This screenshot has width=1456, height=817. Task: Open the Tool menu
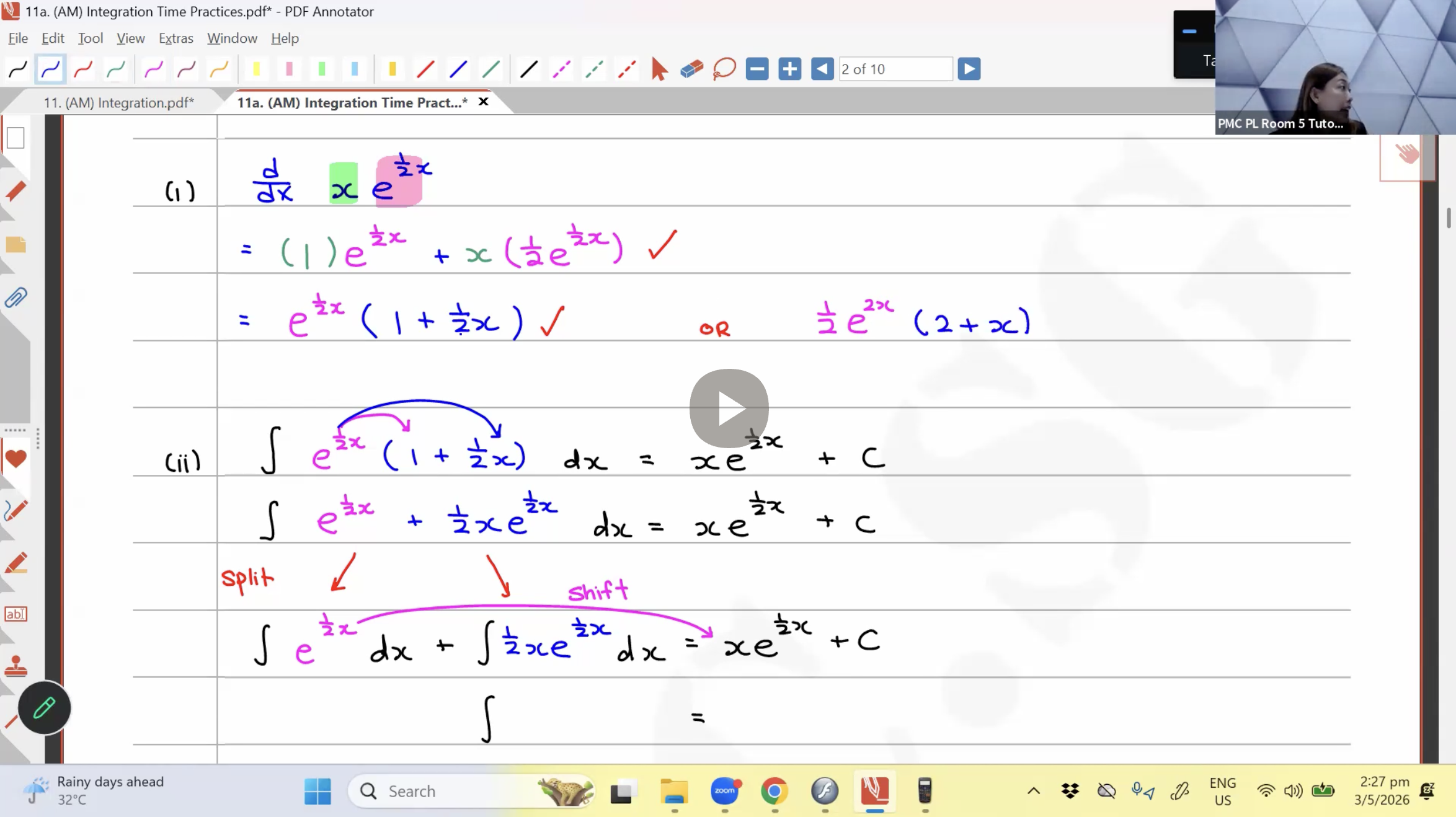[91, 38]
